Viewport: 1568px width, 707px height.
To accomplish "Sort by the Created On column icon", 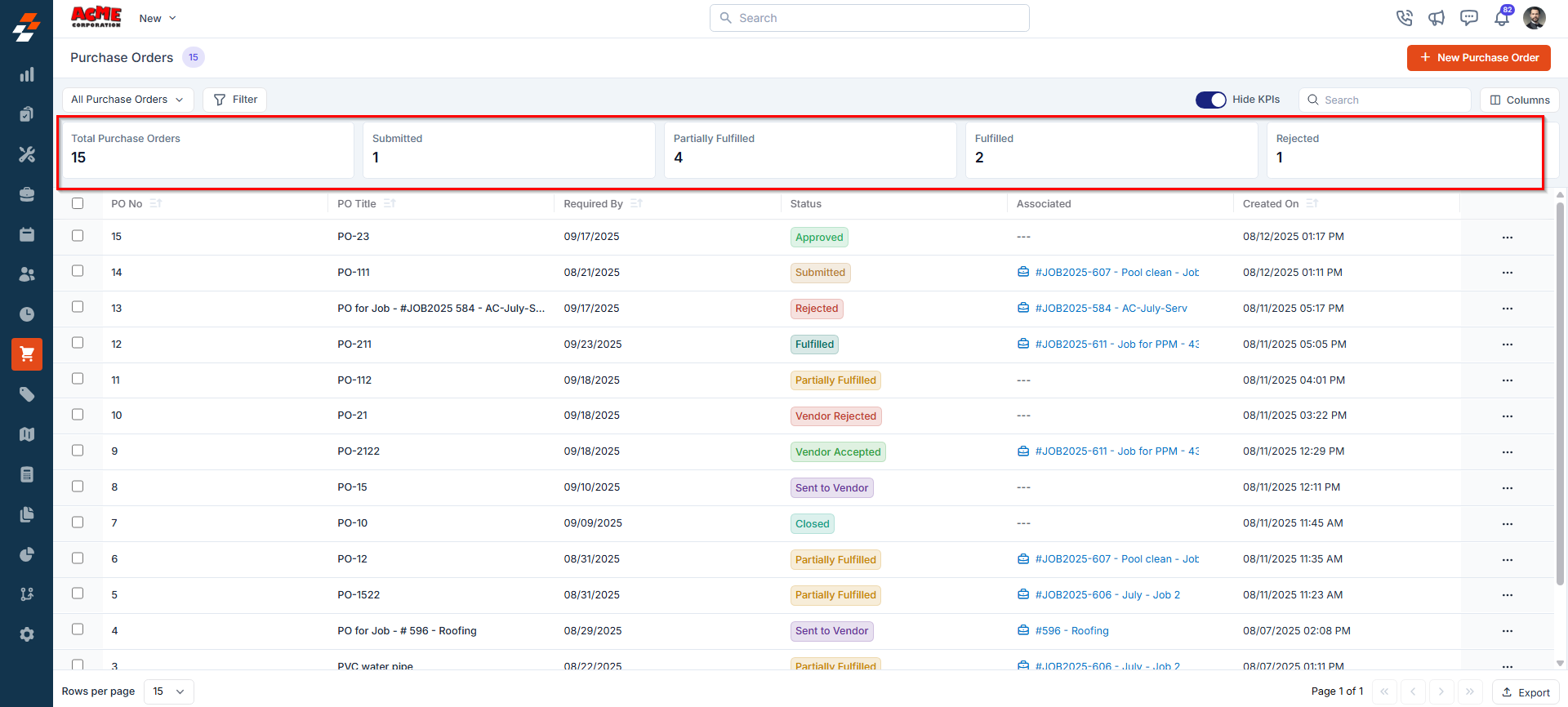I will point(1312,203).
